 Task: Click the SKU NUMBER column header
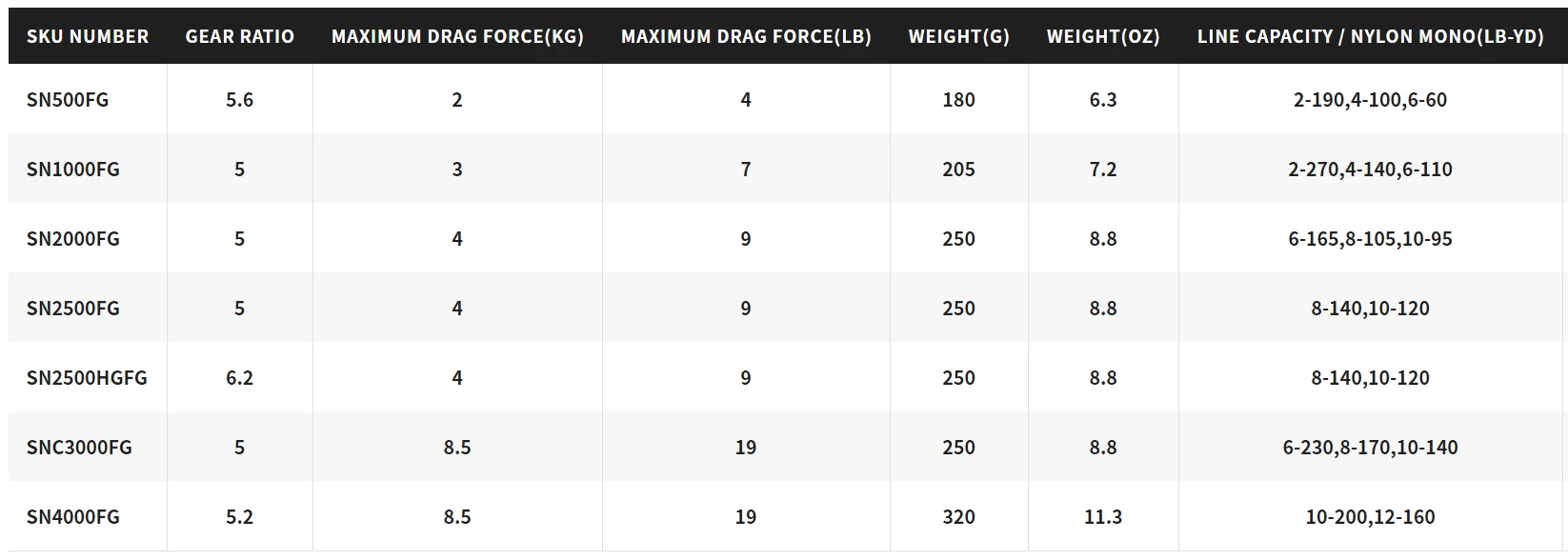click(x=88, y=36)
